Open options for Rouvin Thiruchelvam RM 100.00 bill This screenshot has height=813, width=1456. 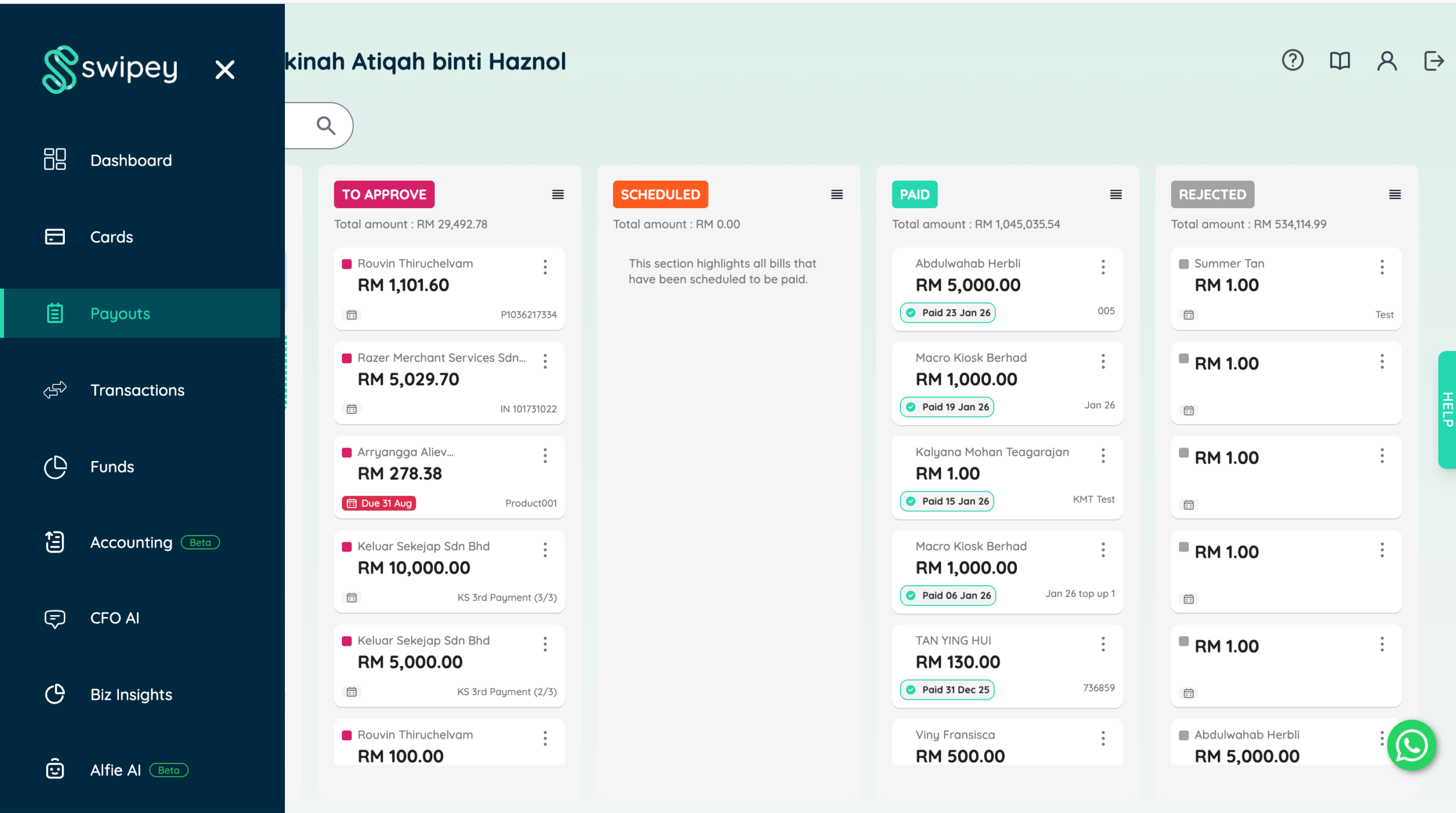[x=545, y=739]
